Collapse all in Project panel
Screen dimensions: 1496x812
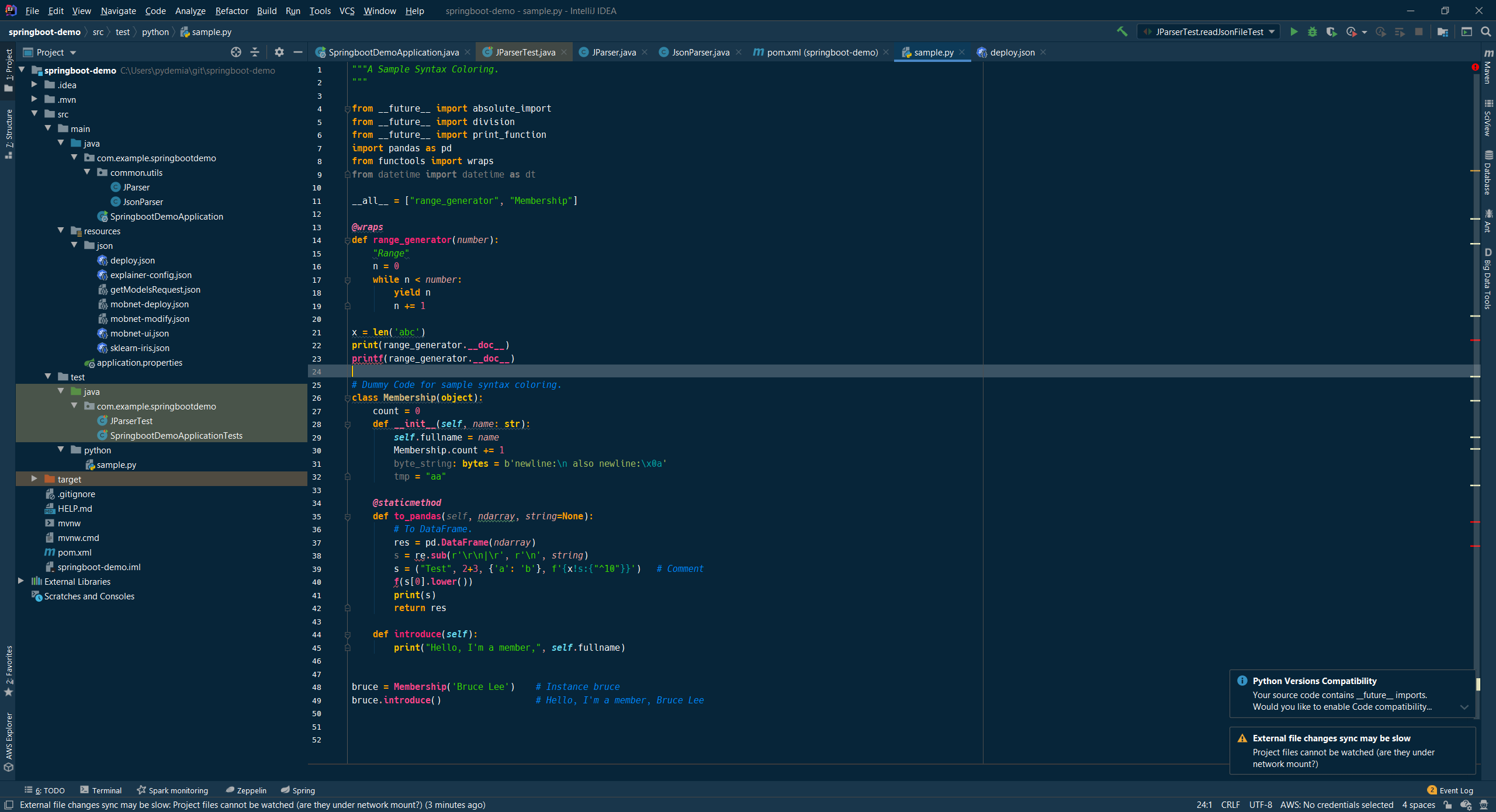point(255,53)
